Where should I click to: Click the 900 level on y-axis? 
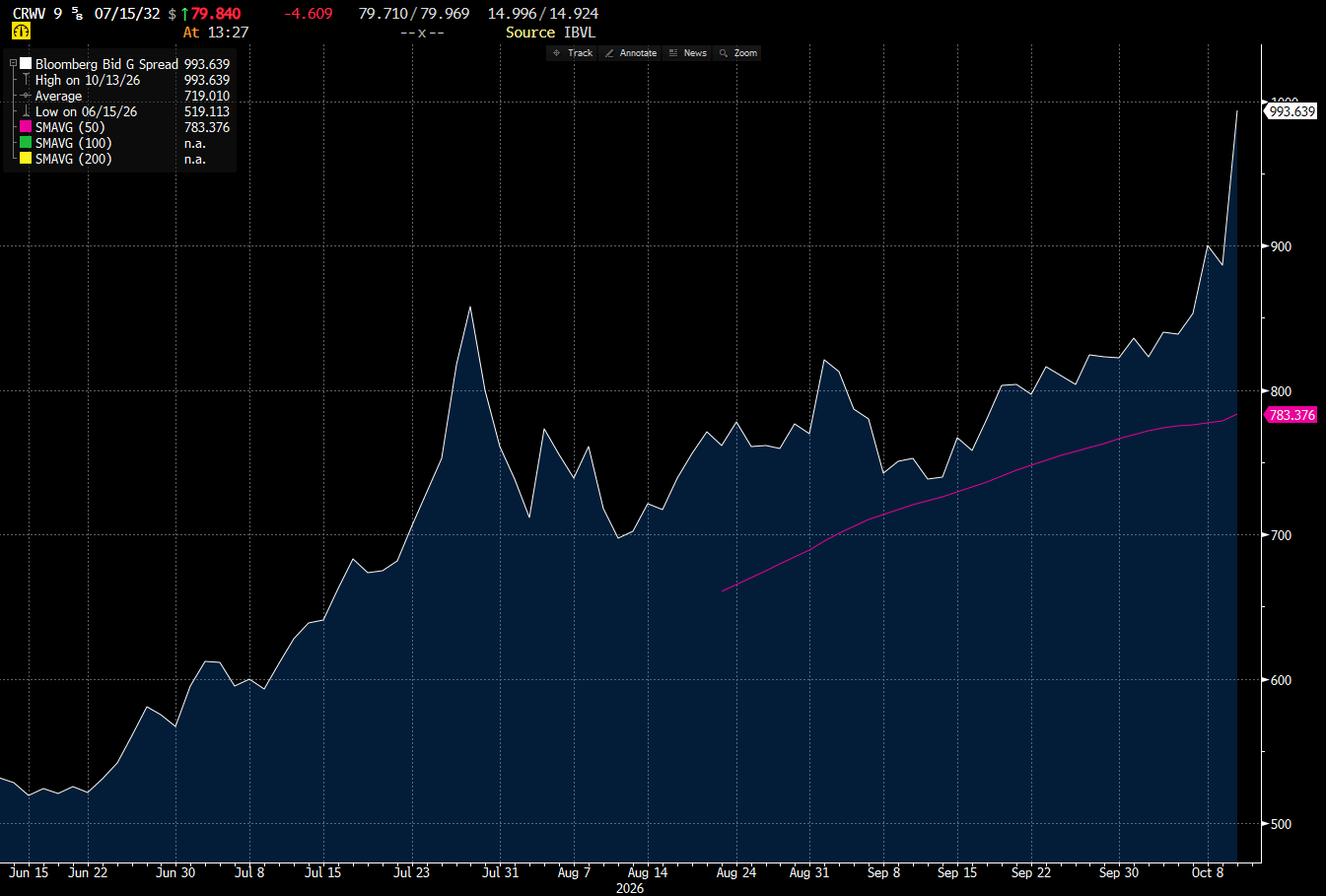[1281, 246]
